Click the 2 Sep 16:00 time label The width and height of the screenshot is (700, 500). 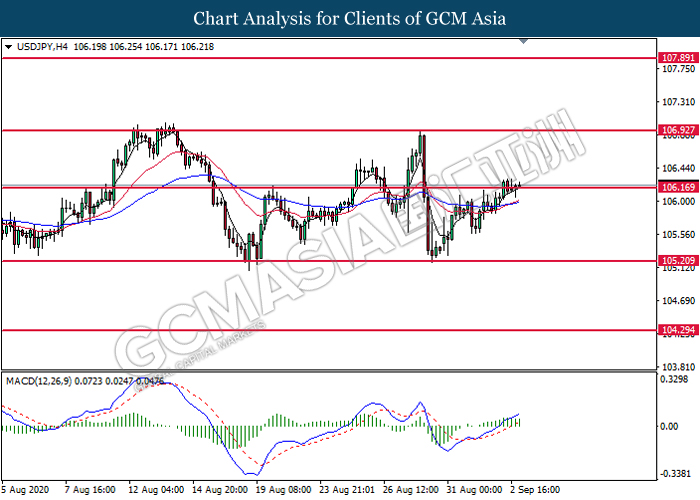535,490
